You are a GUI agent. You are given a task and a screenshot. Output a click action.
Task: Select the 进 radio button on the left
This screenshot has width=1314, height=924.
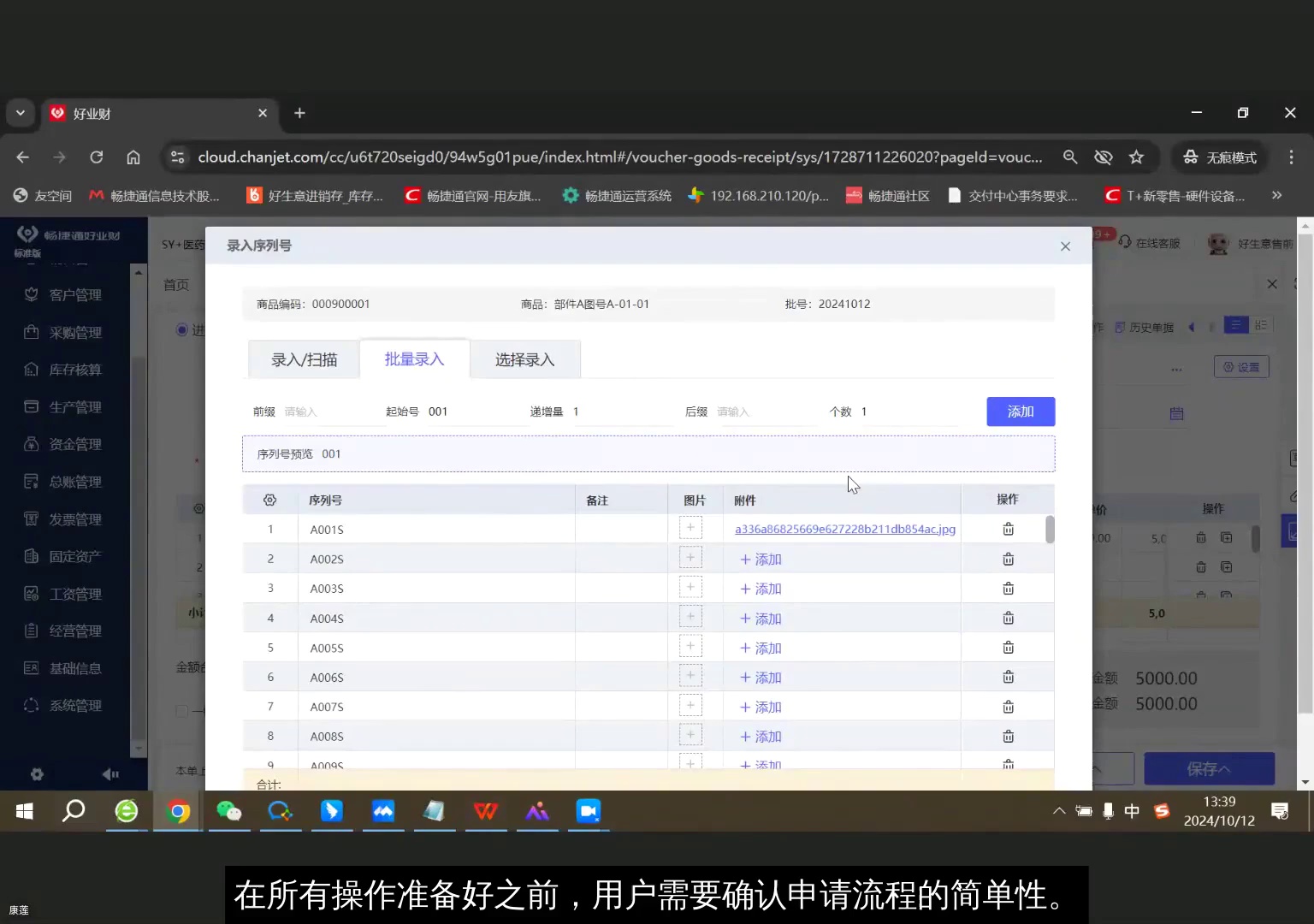click(181, 330)
